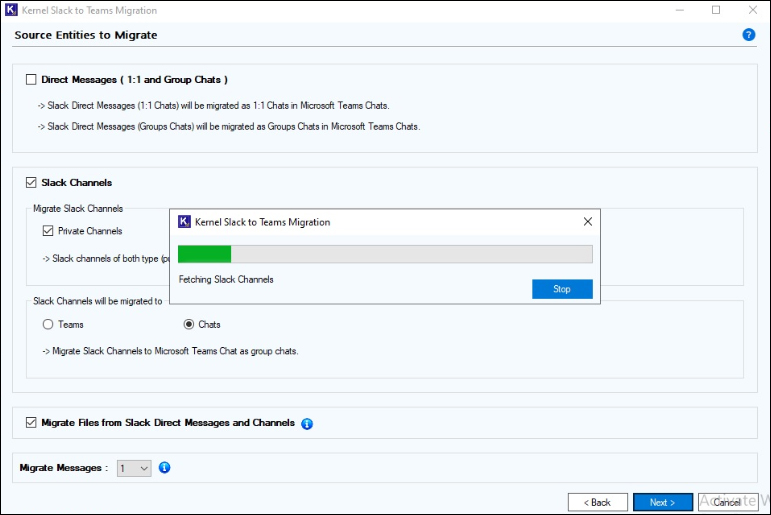Click text about 1:1 Chats migration
Viewport: 771px width, 515px height.
214,106
